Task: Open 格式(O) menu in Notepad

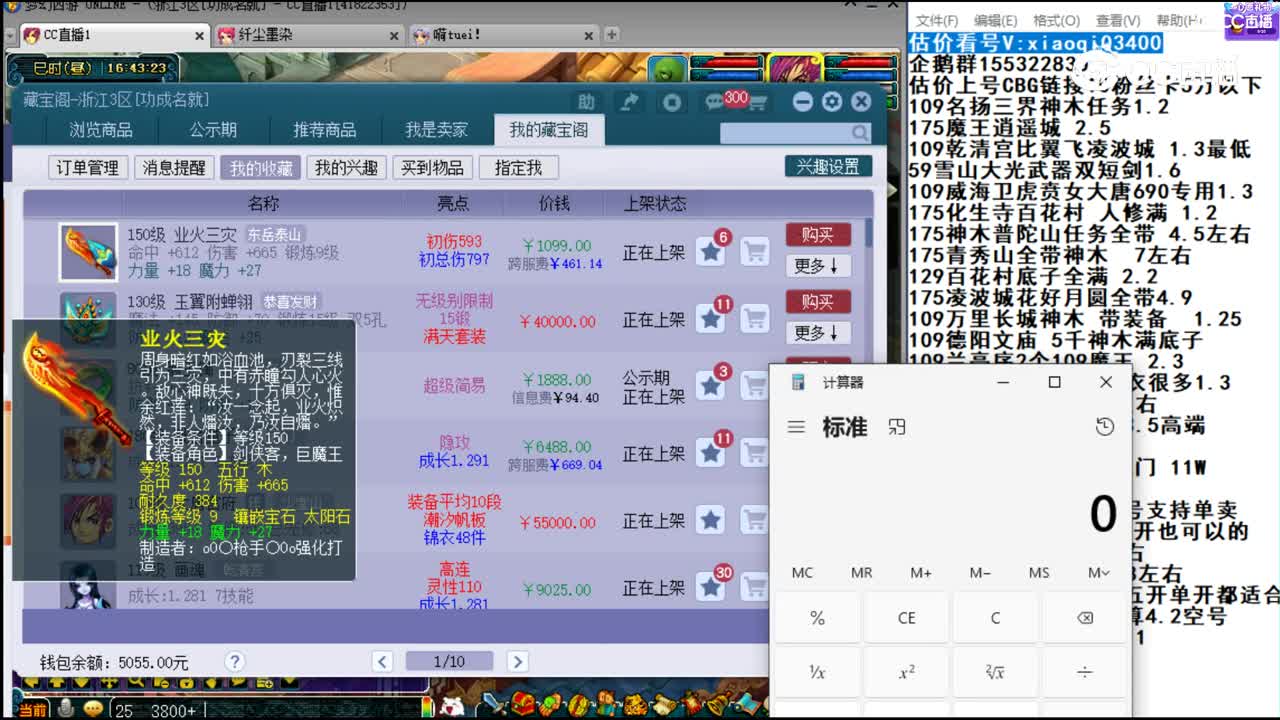Action: tap(1056, 20)
